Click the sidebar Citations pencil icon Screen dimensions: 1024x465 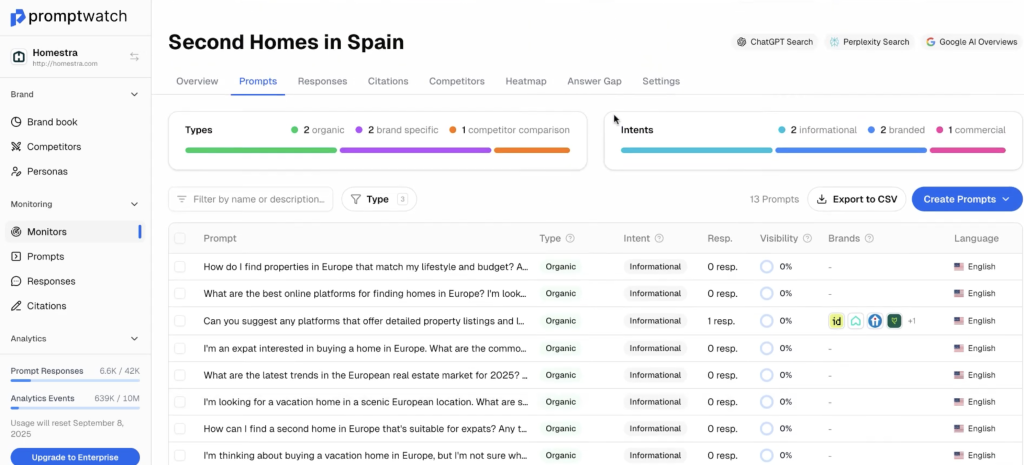click(16, 306)
